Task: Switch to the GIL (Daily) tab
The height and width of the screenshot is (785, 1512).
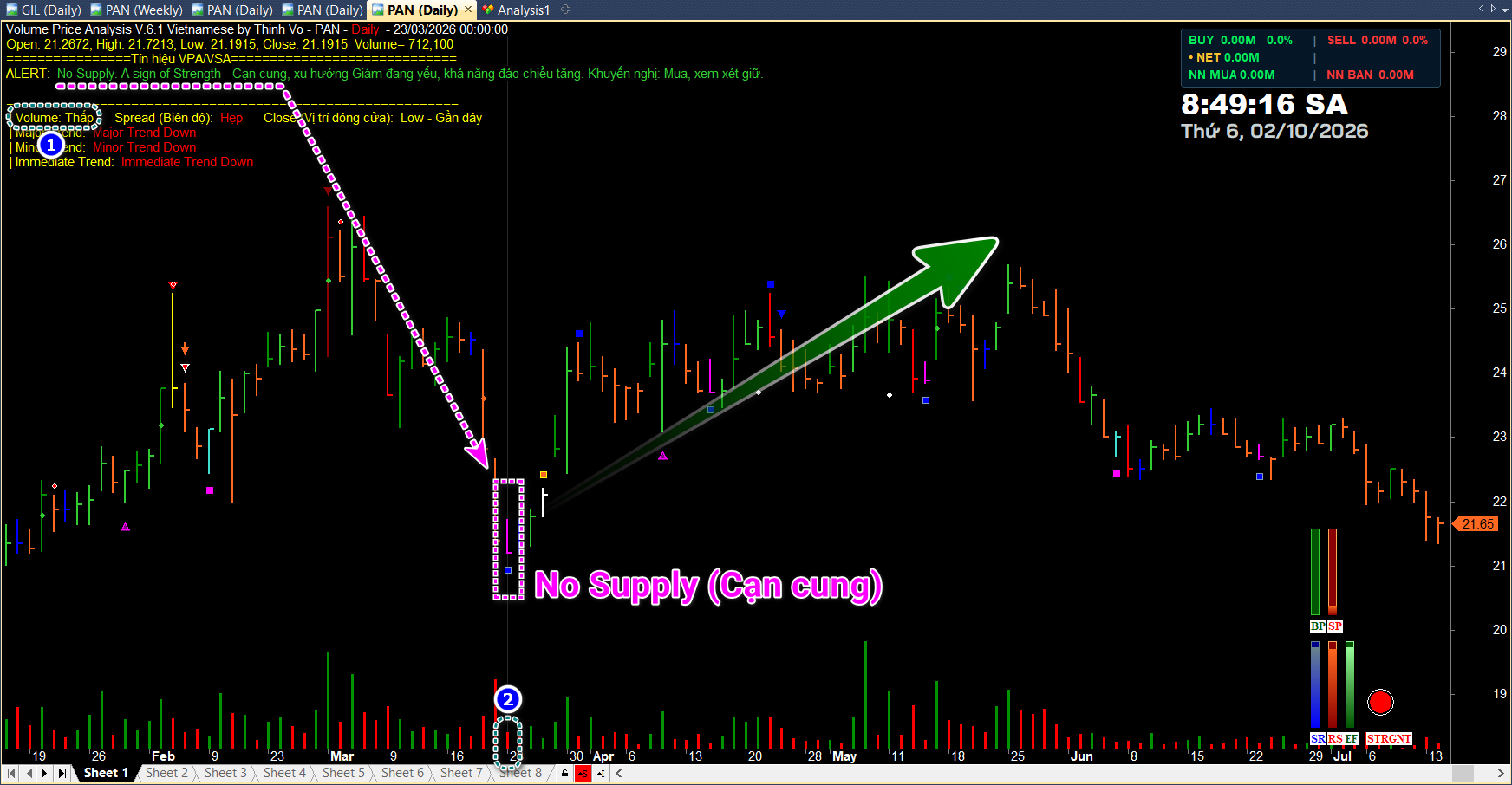Action: pos(43,10)
